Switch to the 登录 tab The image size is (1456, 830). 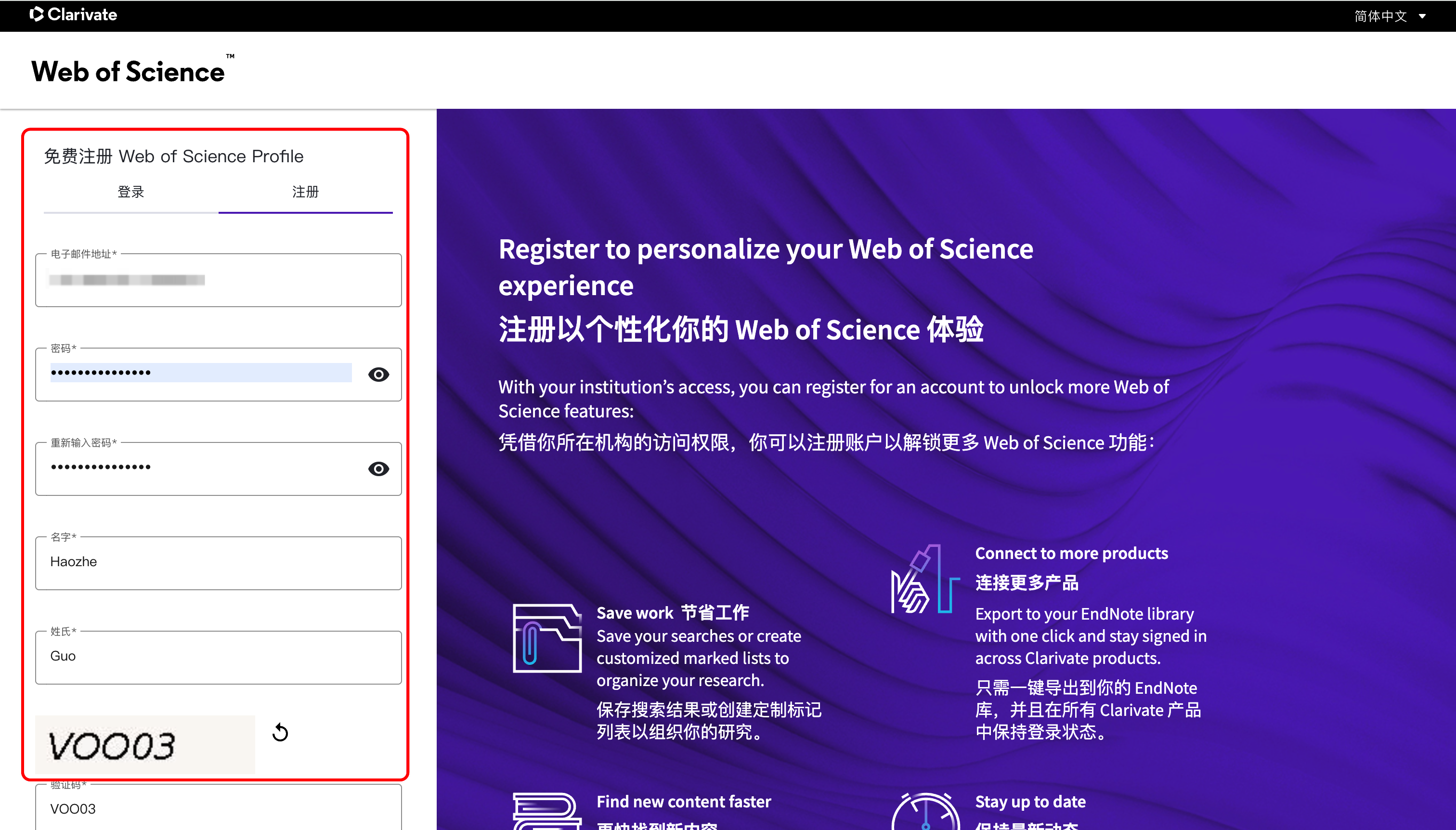click(130, 192)
